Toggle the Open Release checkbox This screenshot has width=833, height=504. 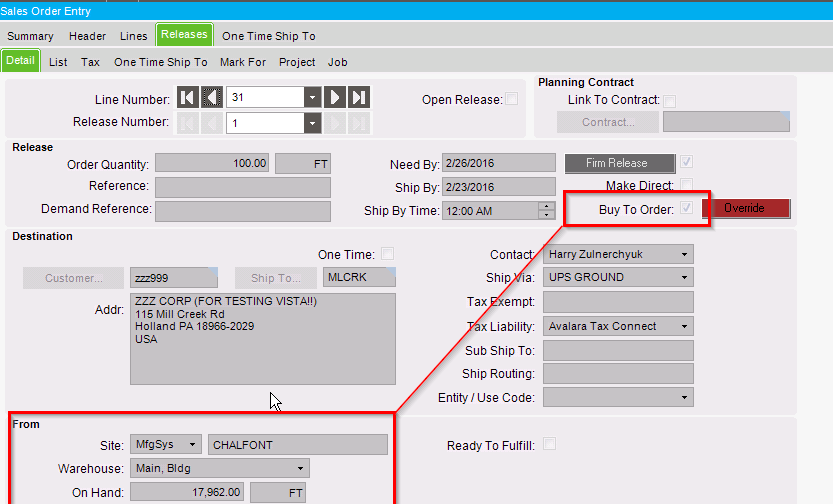(x=512, y=99)
